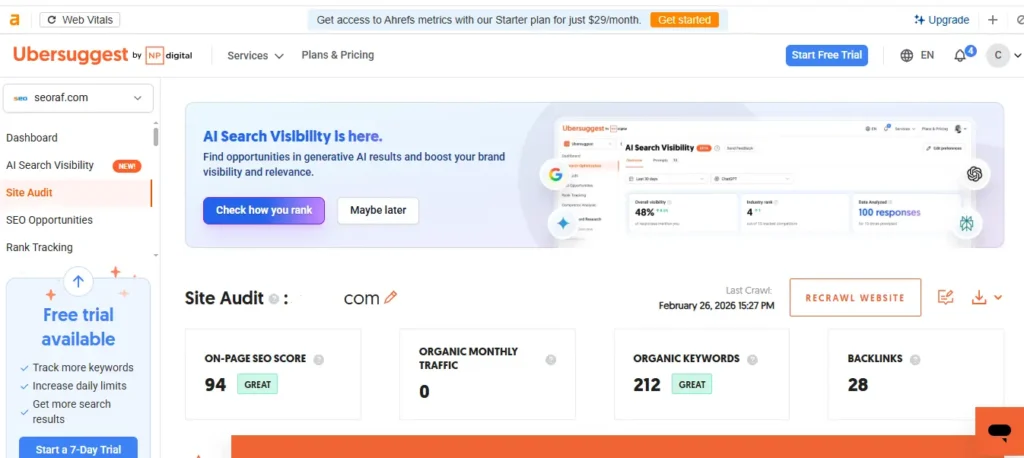The width and height of the screenshot is (1024, 458).
Task: Click the Backlinks value 28
Action: [x=857, y=385]
